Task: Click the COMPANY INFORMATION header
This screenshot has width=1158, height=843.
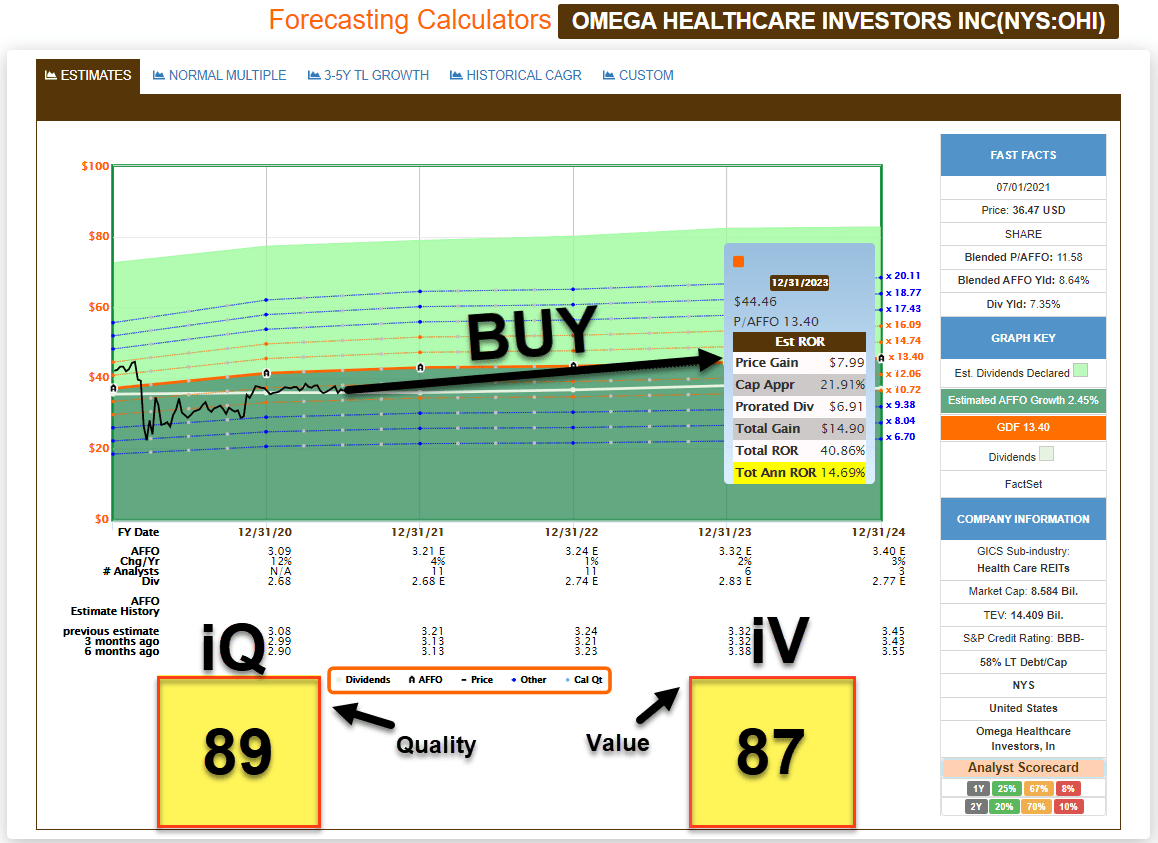Action: [1023, 519]
